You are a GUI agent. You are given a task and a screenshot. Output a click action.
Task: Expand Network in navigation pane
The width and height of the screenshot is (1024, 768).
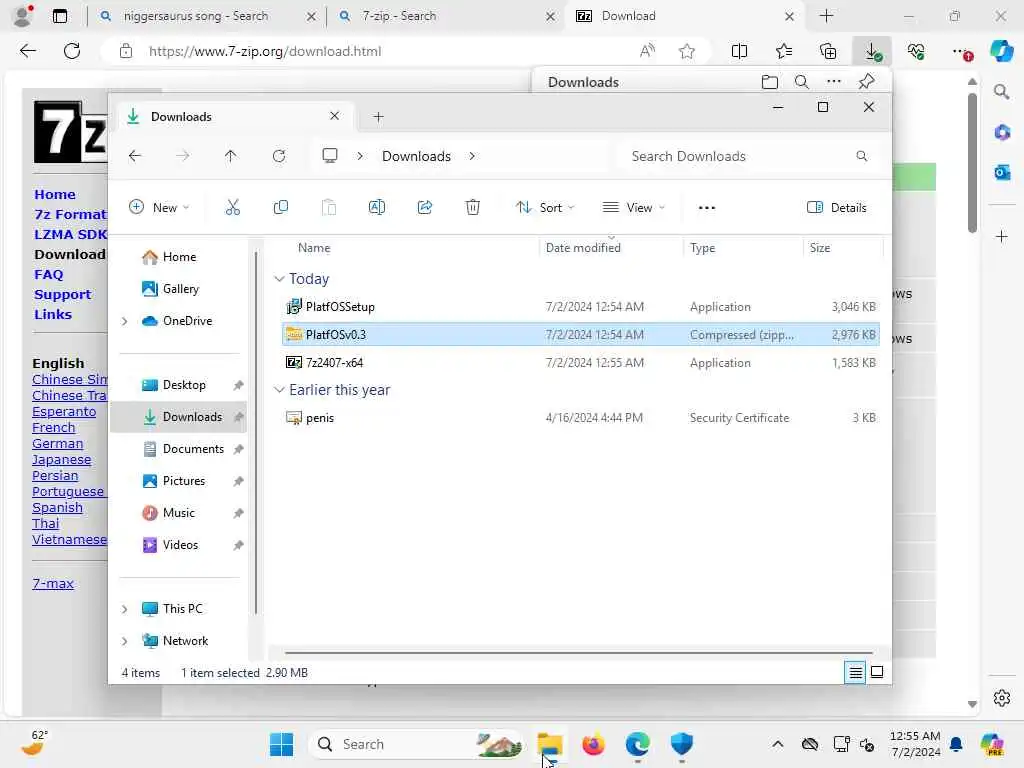click(x=125, y=641)
